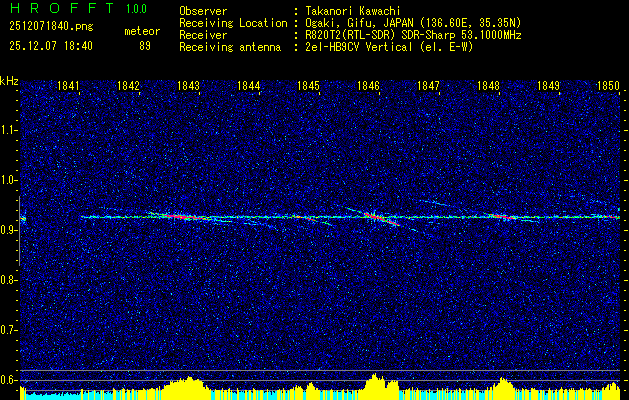The width and height of the screenshot is (629, 400).
Task: Select the 1.0 frequency axis label
Action: click(8, 180)
